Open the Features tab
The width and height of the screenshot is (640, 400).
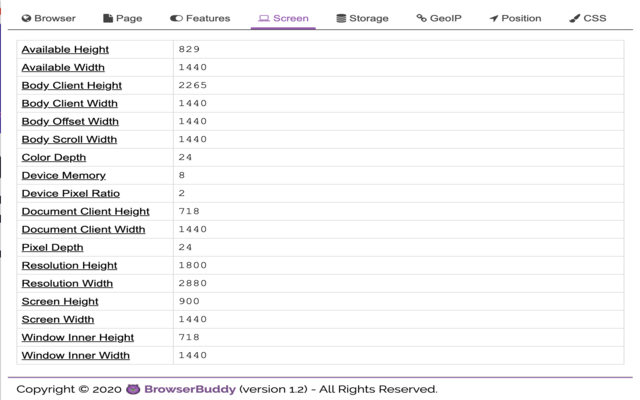click(200, 18)
